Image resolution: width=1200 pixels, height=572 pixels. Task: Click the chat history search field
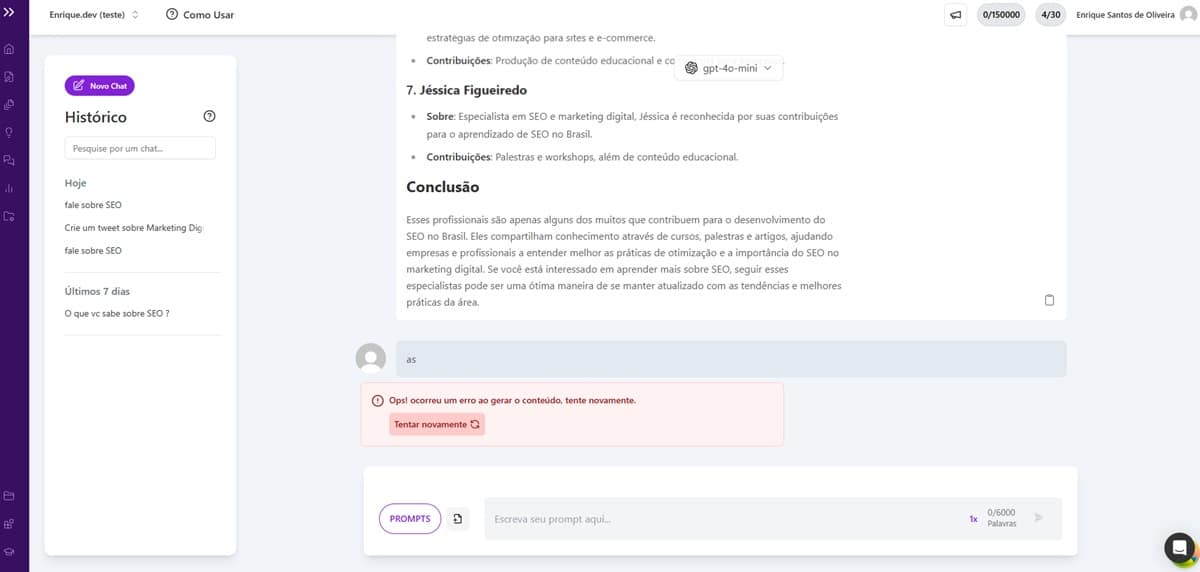[140, 149]
